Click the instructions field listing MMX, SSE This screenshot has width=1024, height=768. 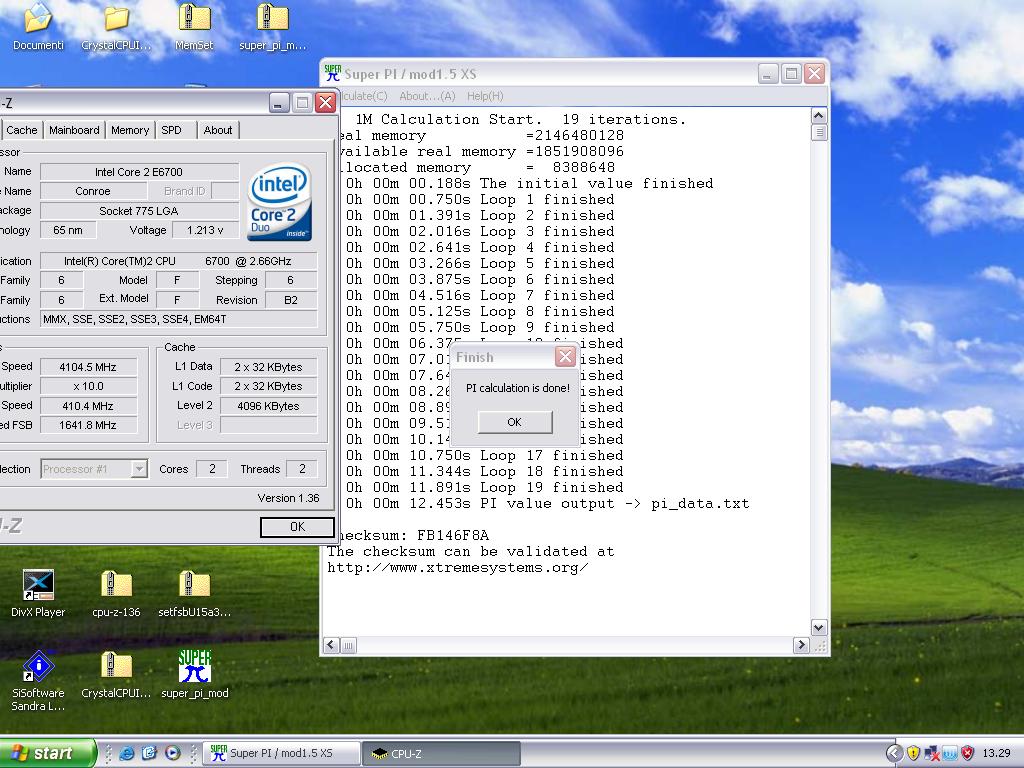point(178,319)
